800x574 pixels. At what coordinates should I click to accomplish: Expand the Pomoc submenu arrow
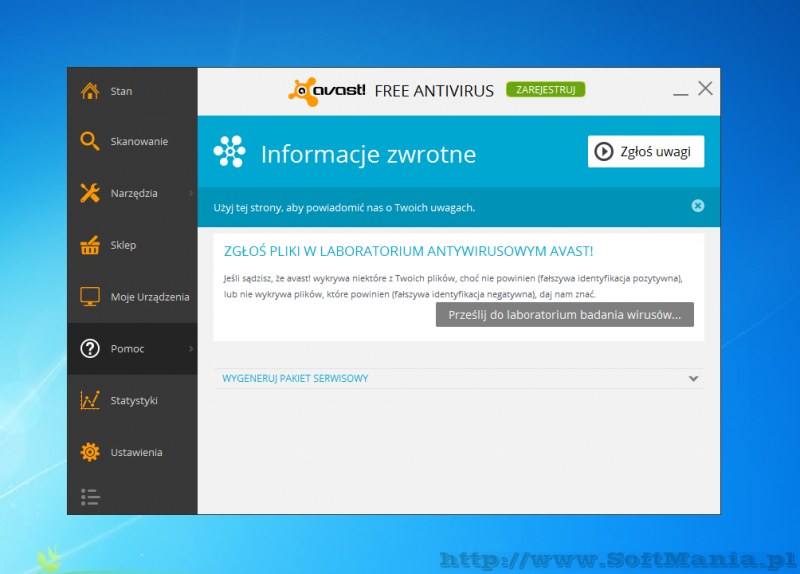click(191, 349)
